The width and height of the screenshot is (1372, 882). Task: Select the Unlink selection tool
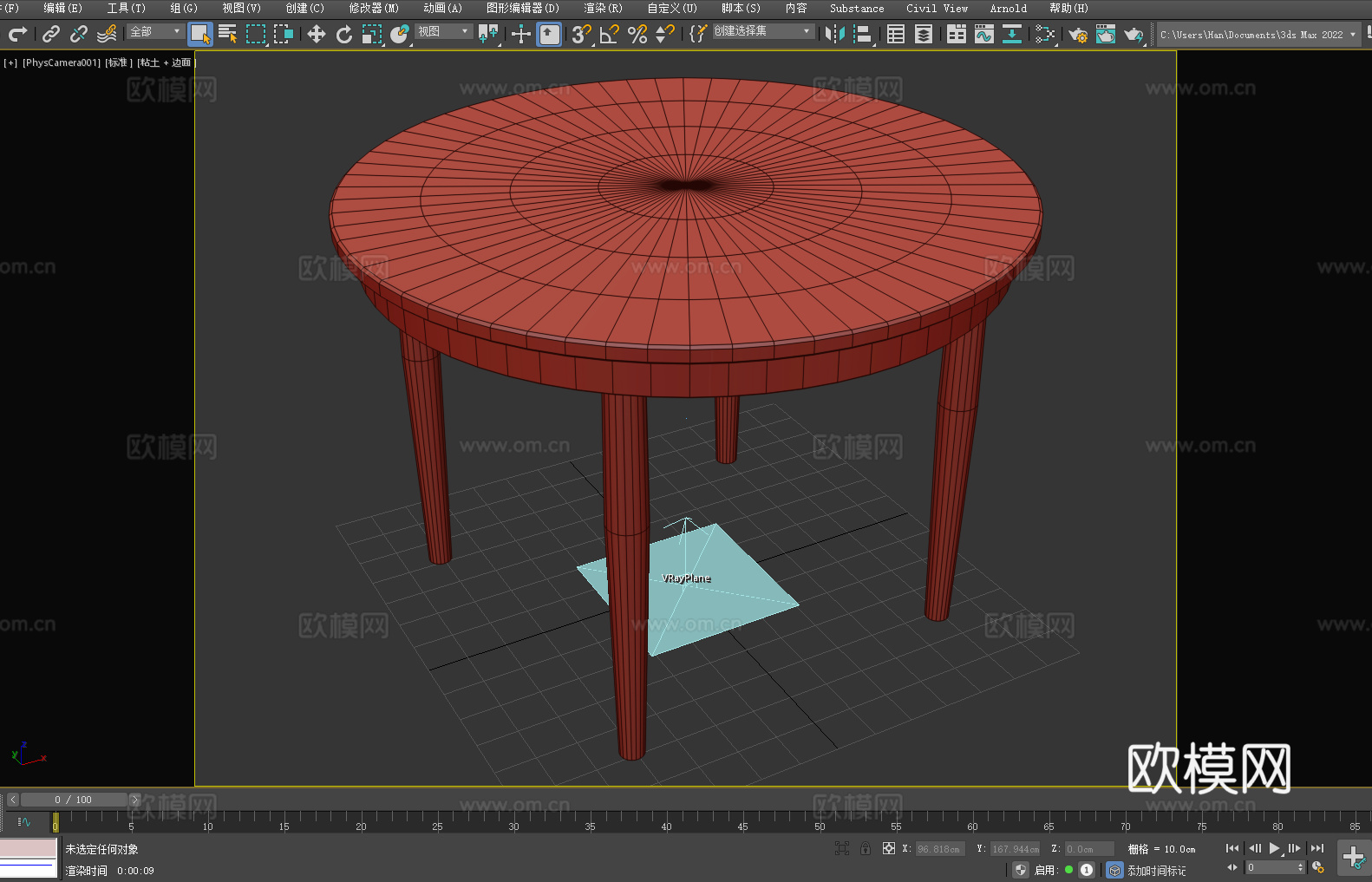pos(79,34)
